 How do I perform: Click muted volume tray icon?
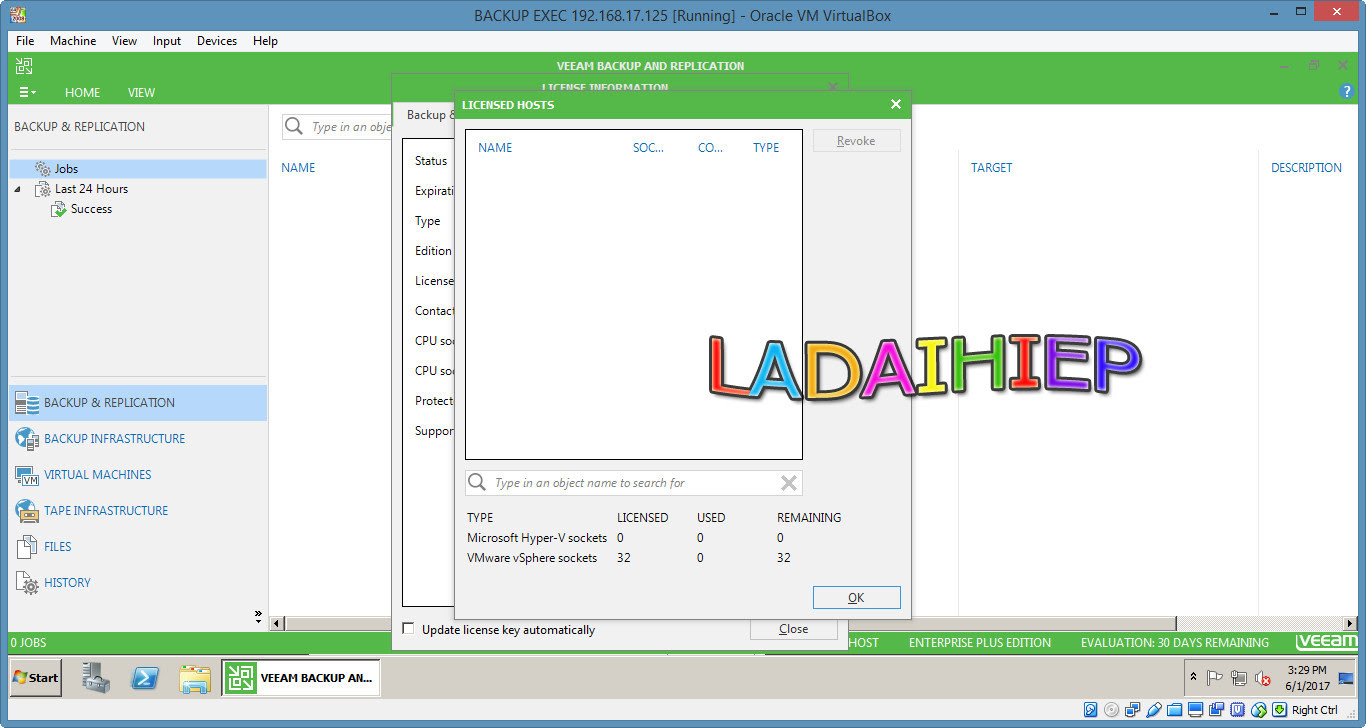[1262, 679]
